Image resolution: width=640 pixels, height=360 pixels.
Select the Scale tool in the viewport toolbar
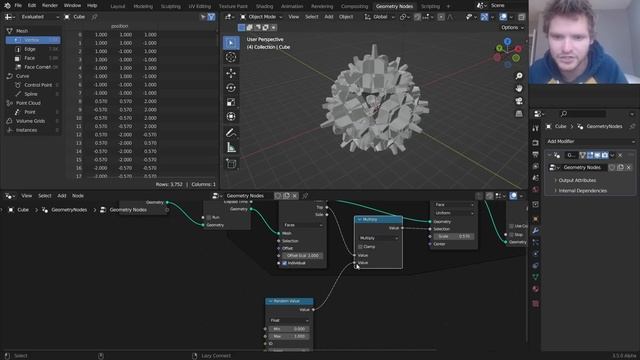click(x=231, y=102)
